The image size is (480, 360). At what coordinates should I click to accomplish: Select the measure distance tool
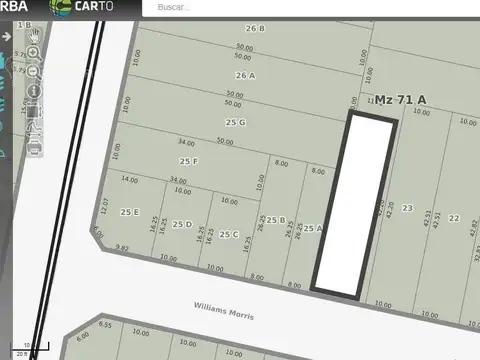coord(34,130)
